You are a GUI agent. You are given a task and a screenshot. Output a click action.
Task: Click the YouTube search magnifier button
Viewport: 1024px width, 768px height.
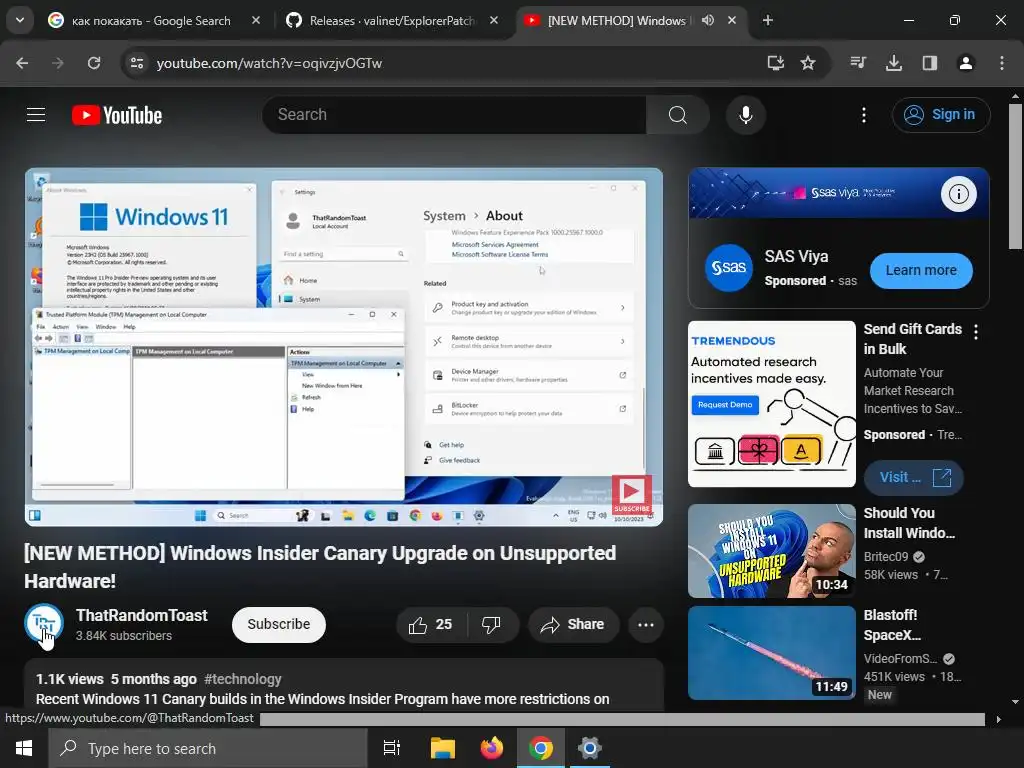677,115
